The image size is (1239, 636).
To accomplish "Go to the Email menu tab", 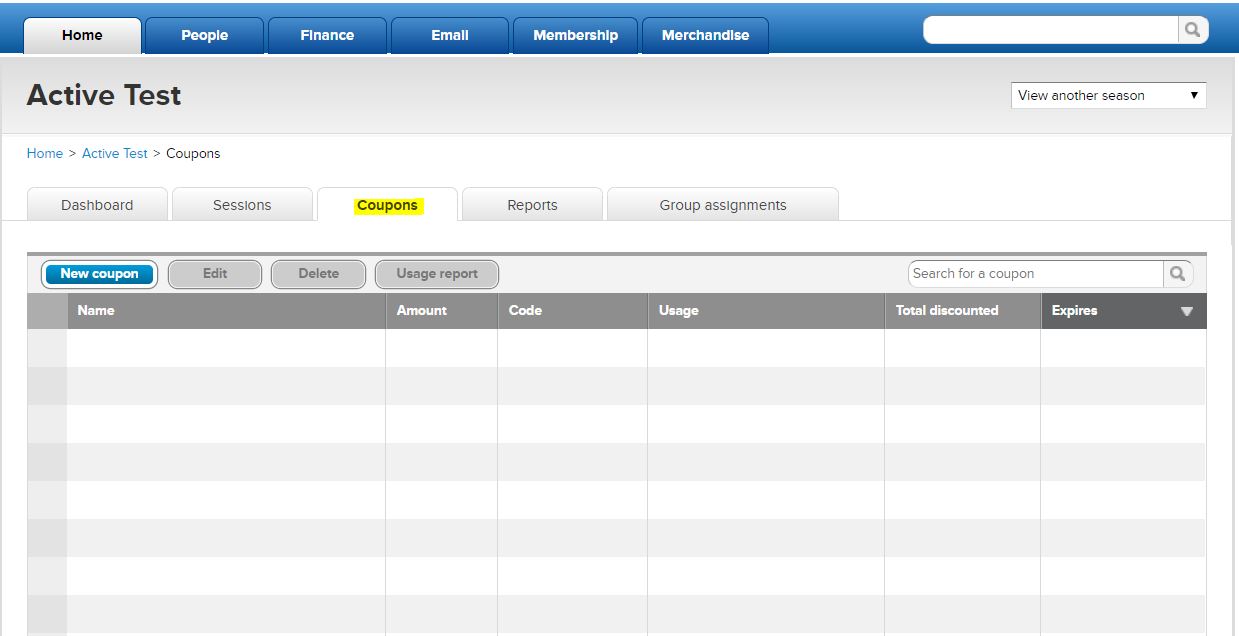I will coord(449,35).
